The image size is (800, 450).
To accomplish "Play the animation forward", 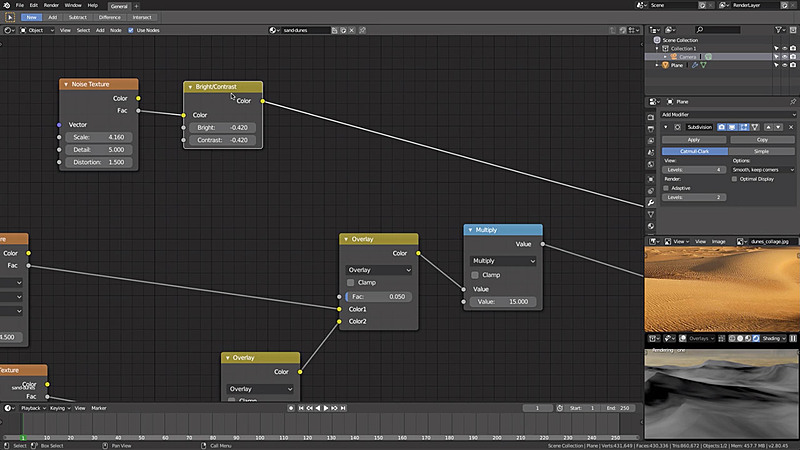I will click(x=326, y=408).
